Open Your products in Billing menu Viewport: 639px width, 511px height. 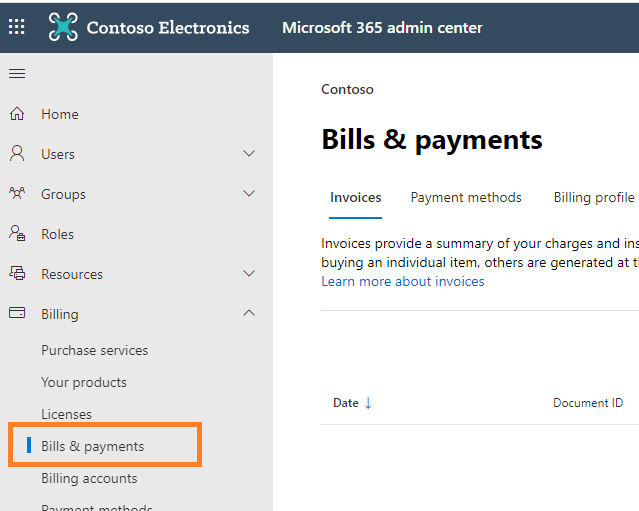click(84, 382)
